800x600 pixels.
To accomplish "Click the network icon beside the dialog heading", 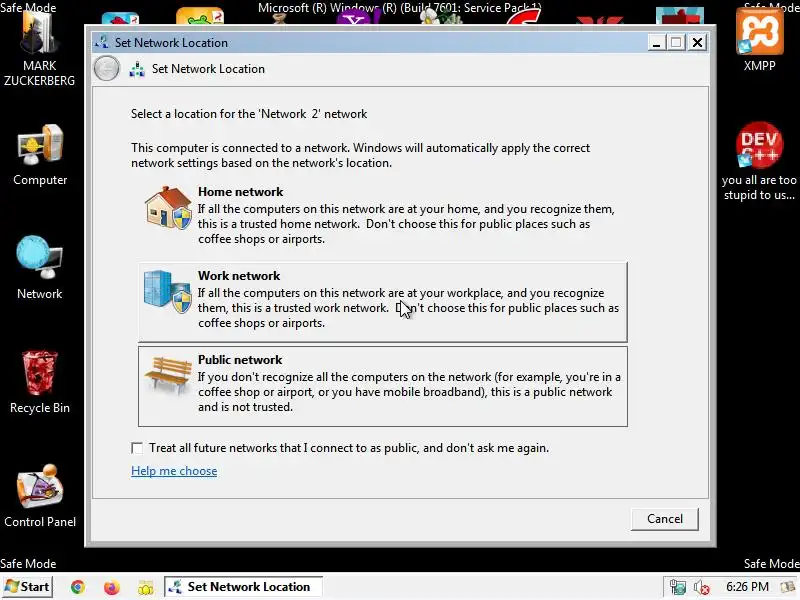I will (137, 69).
